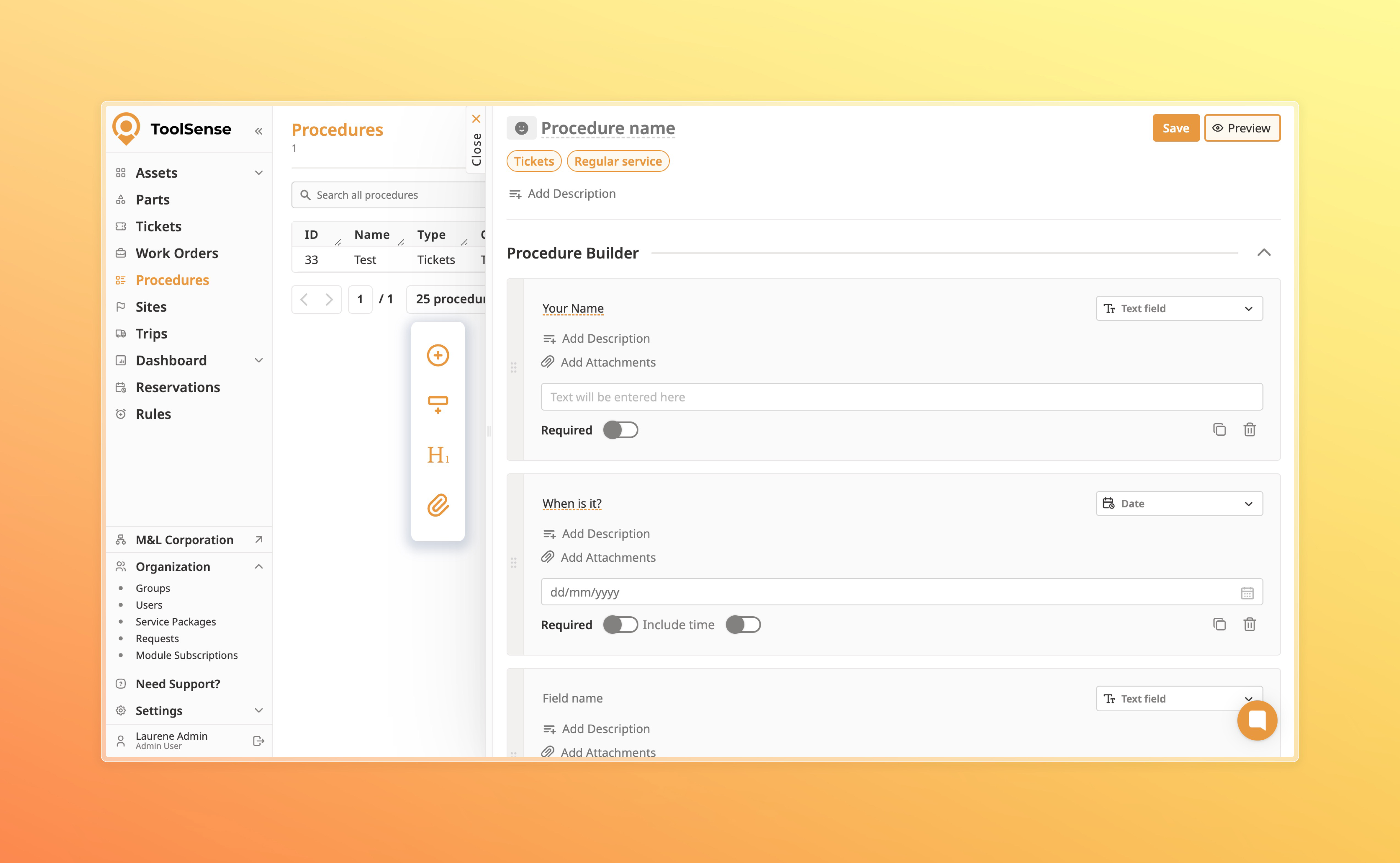
Task: Go to Reservations in sidebar
Action: 177,387
